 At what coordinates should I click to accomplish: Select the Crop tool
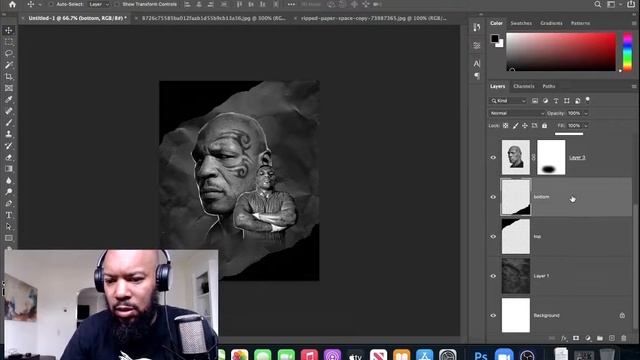tap(9, 76)
